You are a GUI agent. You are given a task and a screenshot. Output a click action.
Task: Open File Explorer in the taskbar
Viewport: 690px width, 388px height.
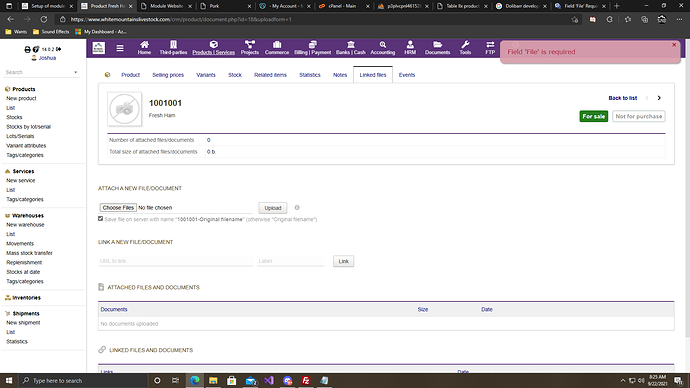(213, 381)
